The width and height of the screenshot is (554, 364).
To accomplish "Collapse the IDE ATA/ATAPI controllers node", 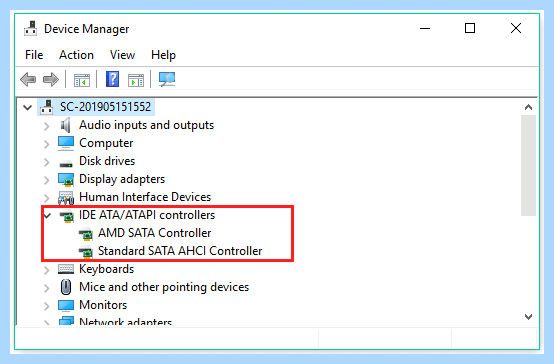I will pyautogui.click(x=47, y=215).
